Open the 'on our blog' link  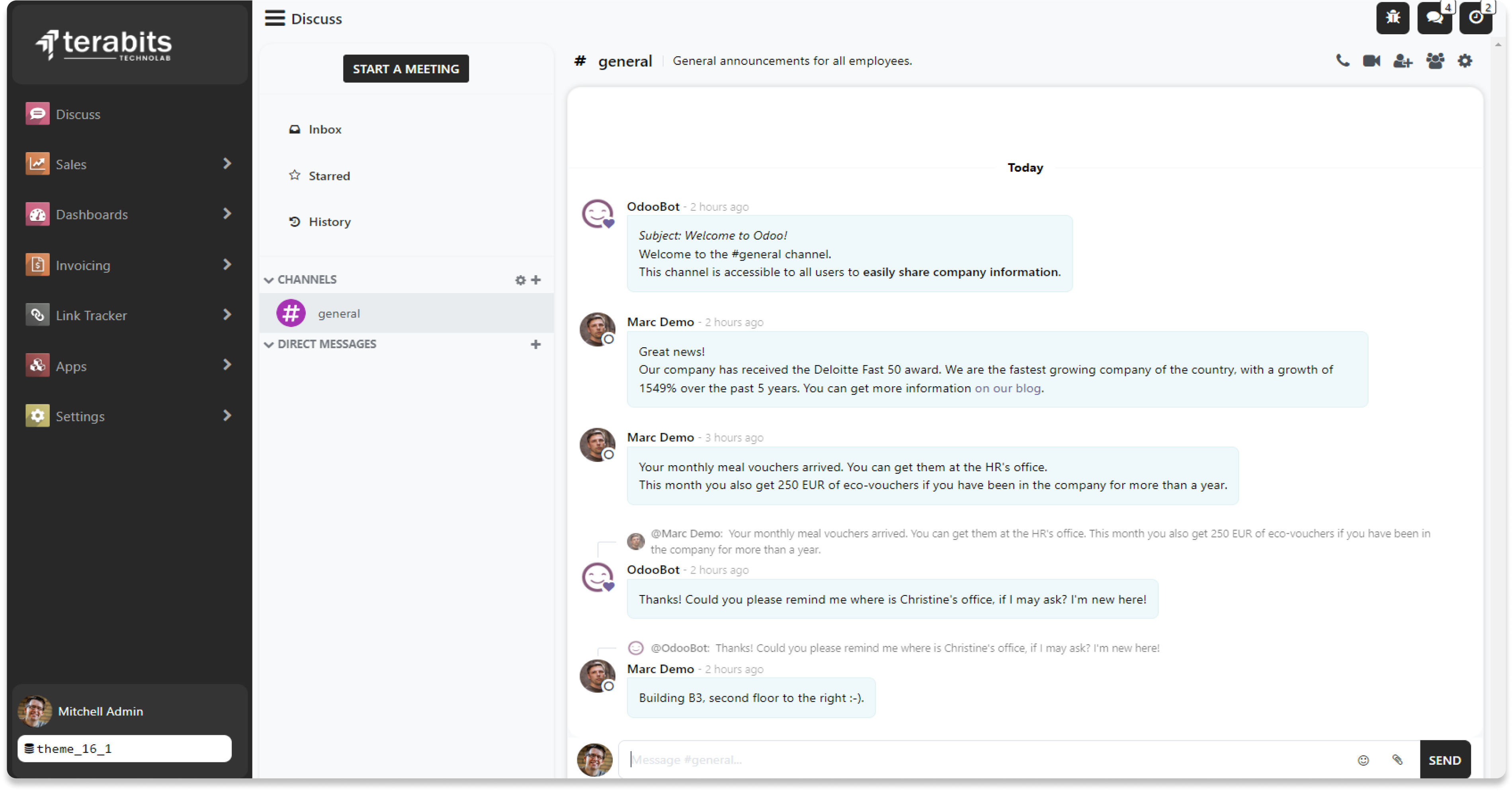(1008, 388)
